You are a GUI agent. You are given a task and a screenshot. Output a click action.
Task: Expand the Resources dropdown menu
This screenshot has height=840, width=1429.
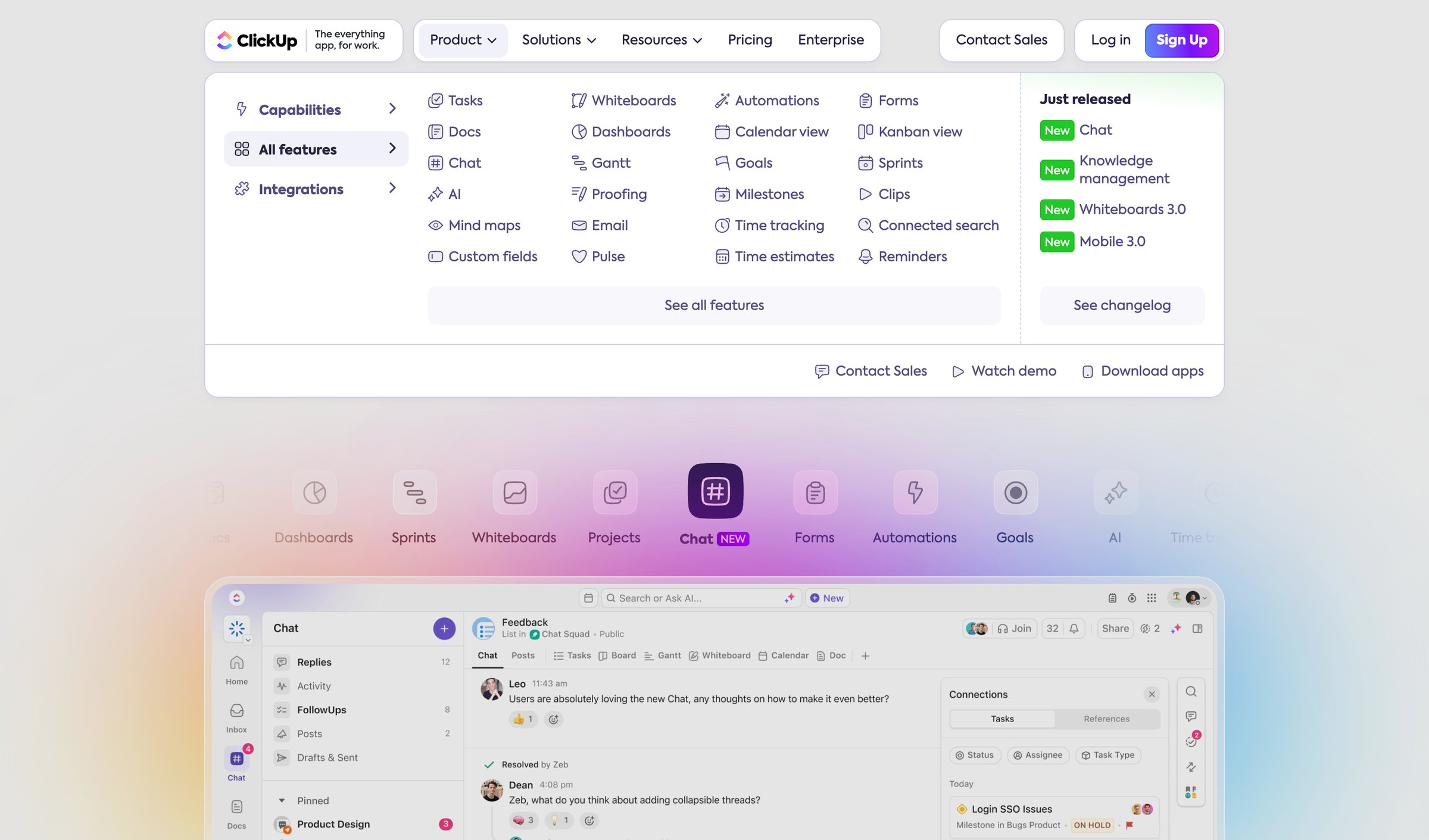662,40
